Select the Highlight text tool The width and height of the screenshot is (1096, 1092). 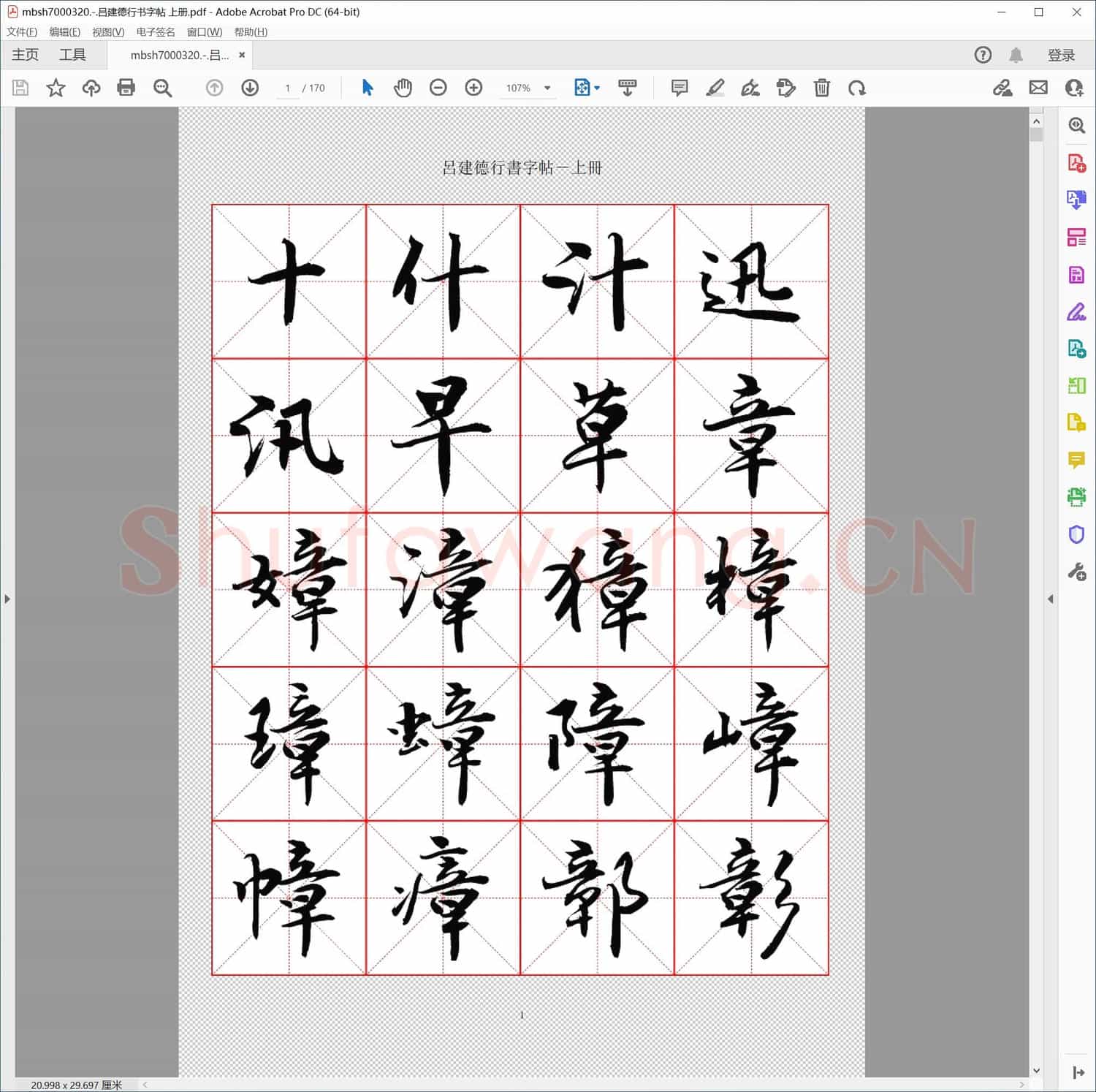pyautogui.click(x=715, y=88)
